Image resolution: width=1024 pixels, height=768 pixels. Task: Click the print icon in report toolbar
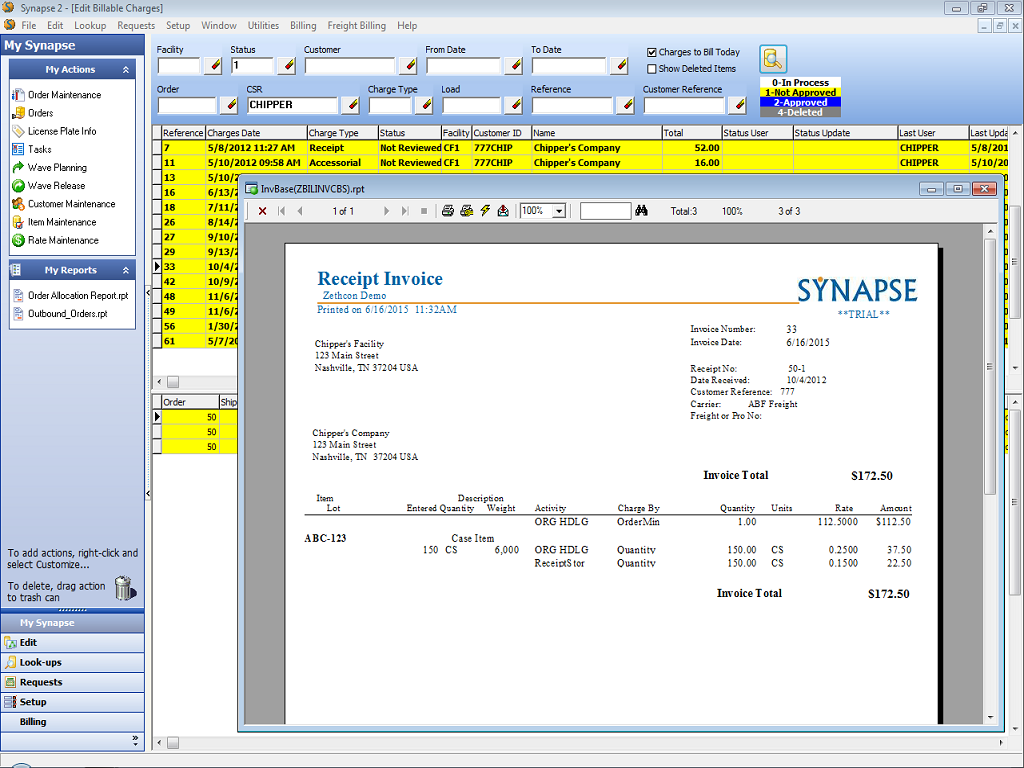pos(447,211)
